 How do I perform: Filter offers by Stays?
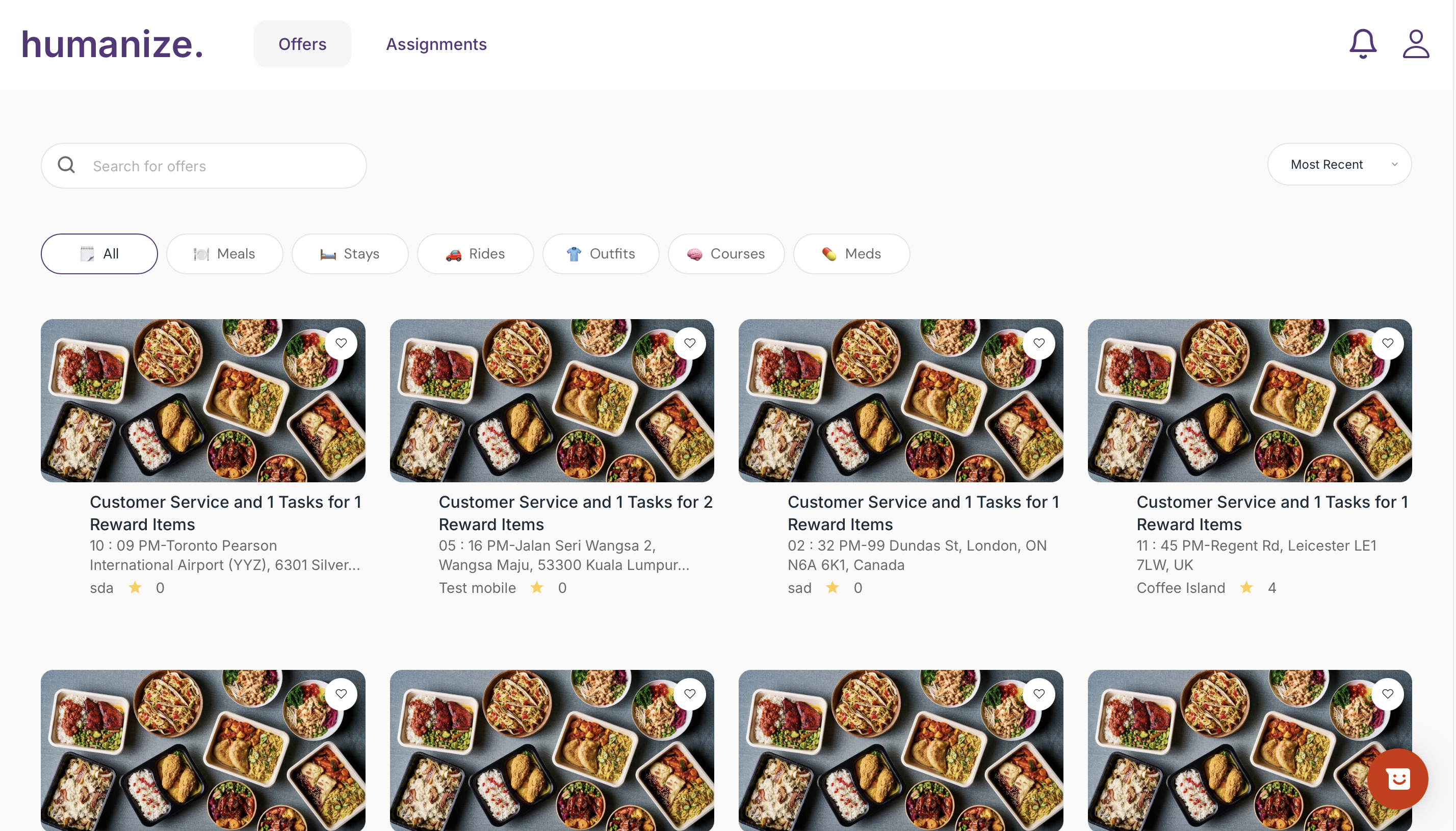click(350, 254)
